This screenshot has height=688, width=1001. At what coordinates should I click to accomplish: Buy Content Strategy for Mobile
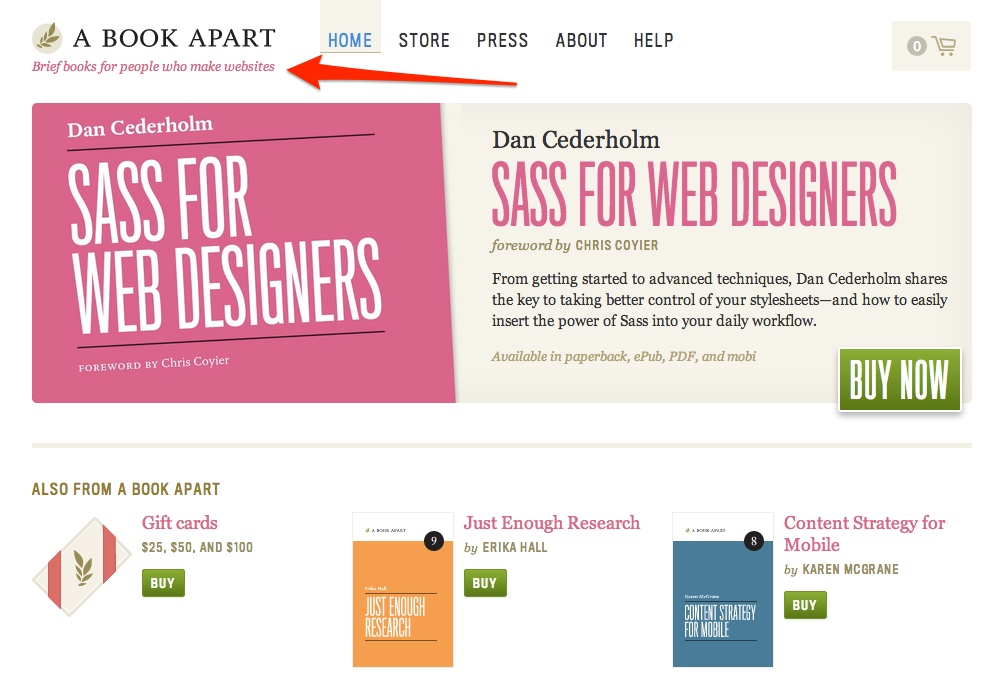tap(805, 605)
